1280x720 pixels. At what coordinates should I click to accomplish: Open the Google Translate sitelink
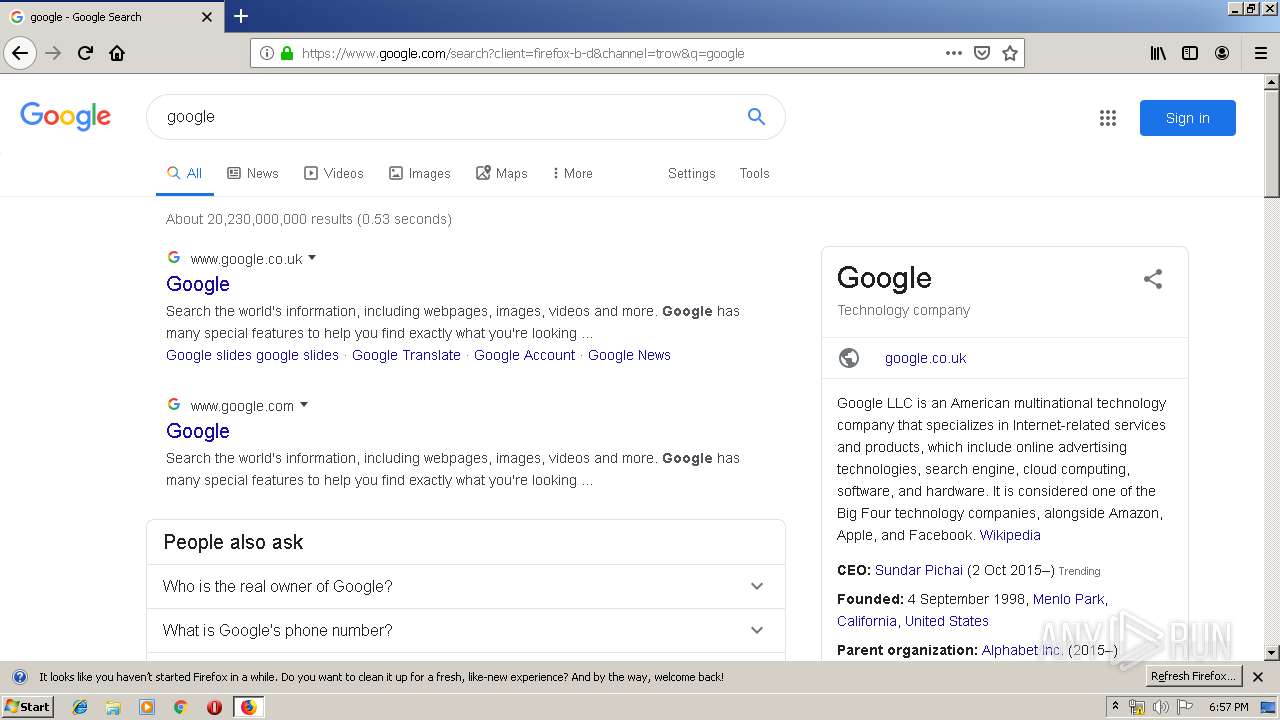pyautogui.click(x=406, y=355)
